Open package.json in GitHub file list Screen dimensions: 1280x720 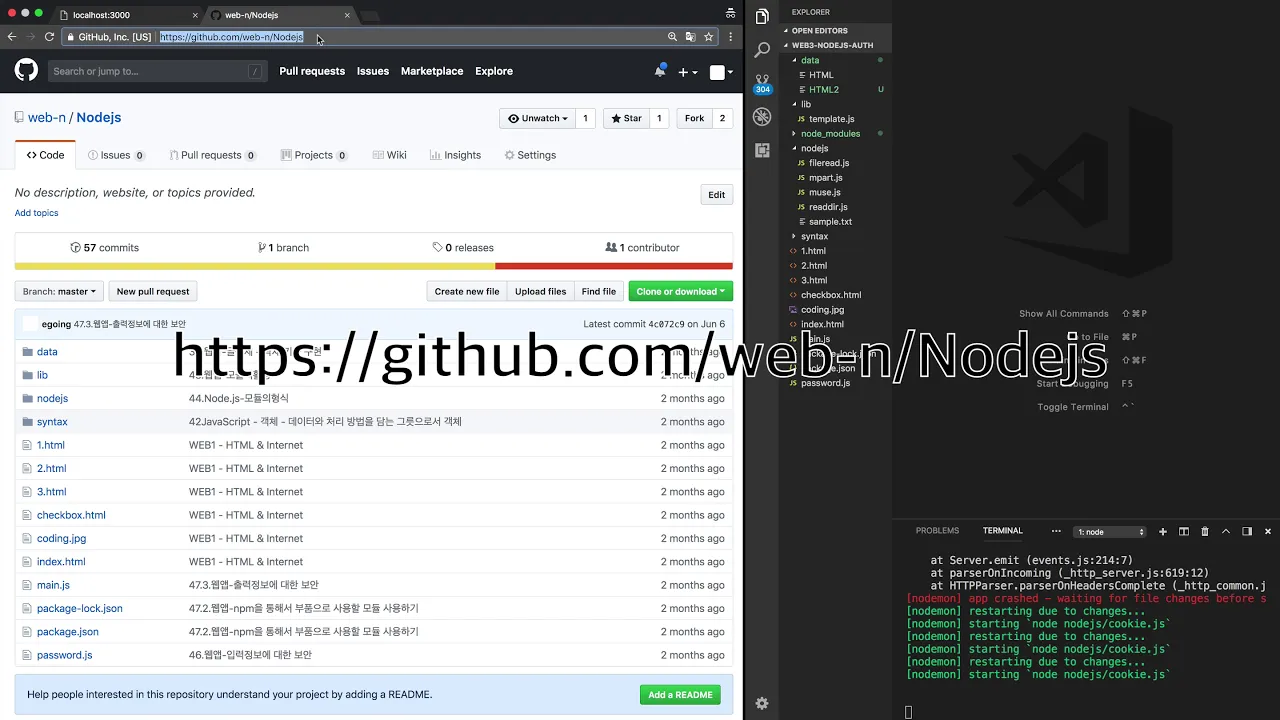[68, 632]
